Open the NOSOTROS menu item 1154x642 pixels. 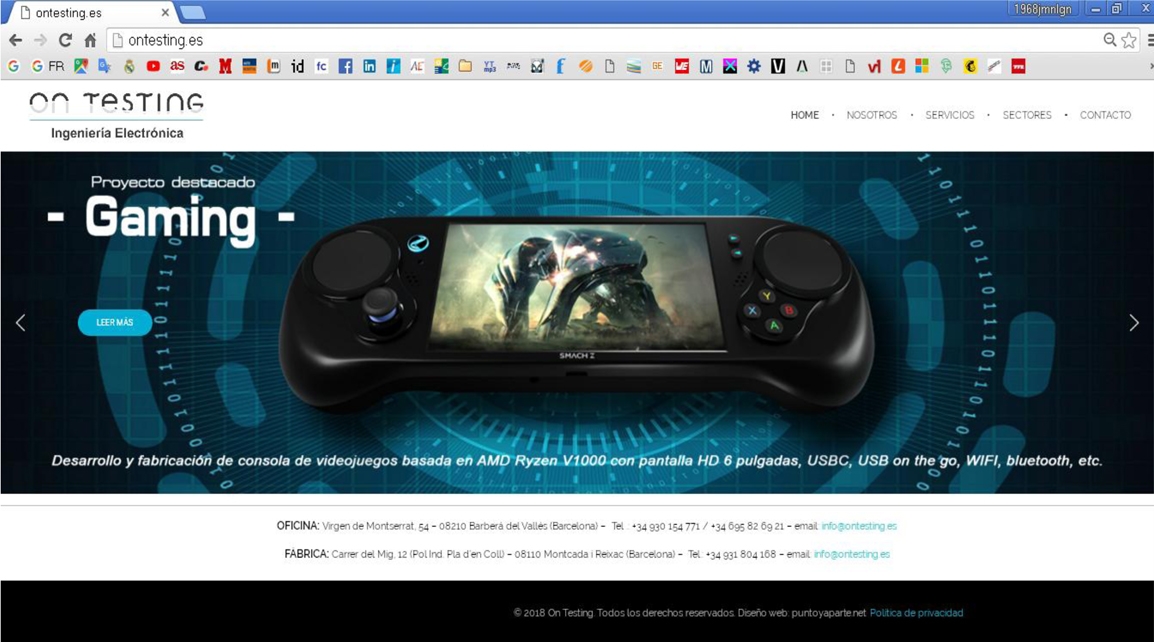[x=871, y=115]
